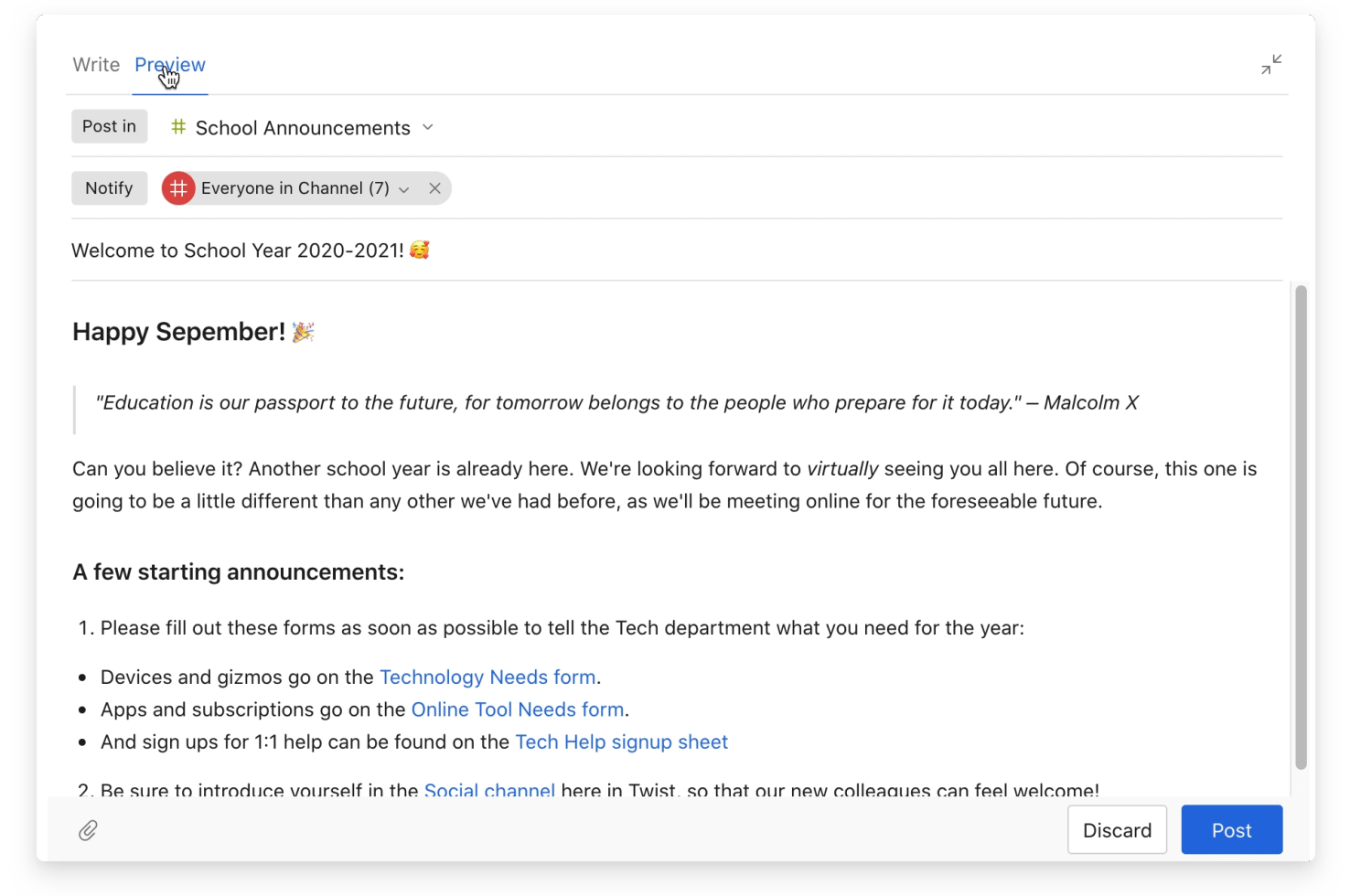Click the Post in label button
Image resolution: width=1350 pixels, height=896 pixels.
[x=109, y=126]
